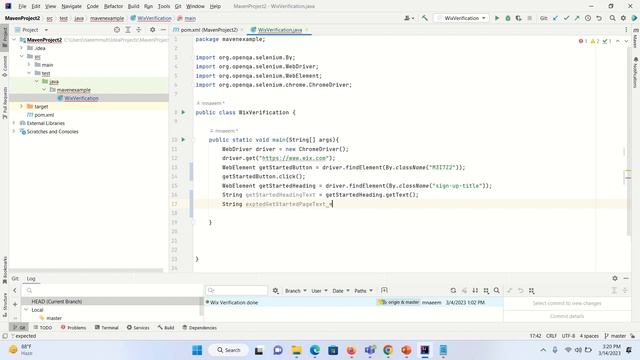640x360 pixels.
Task: Open Date filter dropdown in Git log
Action: click(x=341, y=291)
